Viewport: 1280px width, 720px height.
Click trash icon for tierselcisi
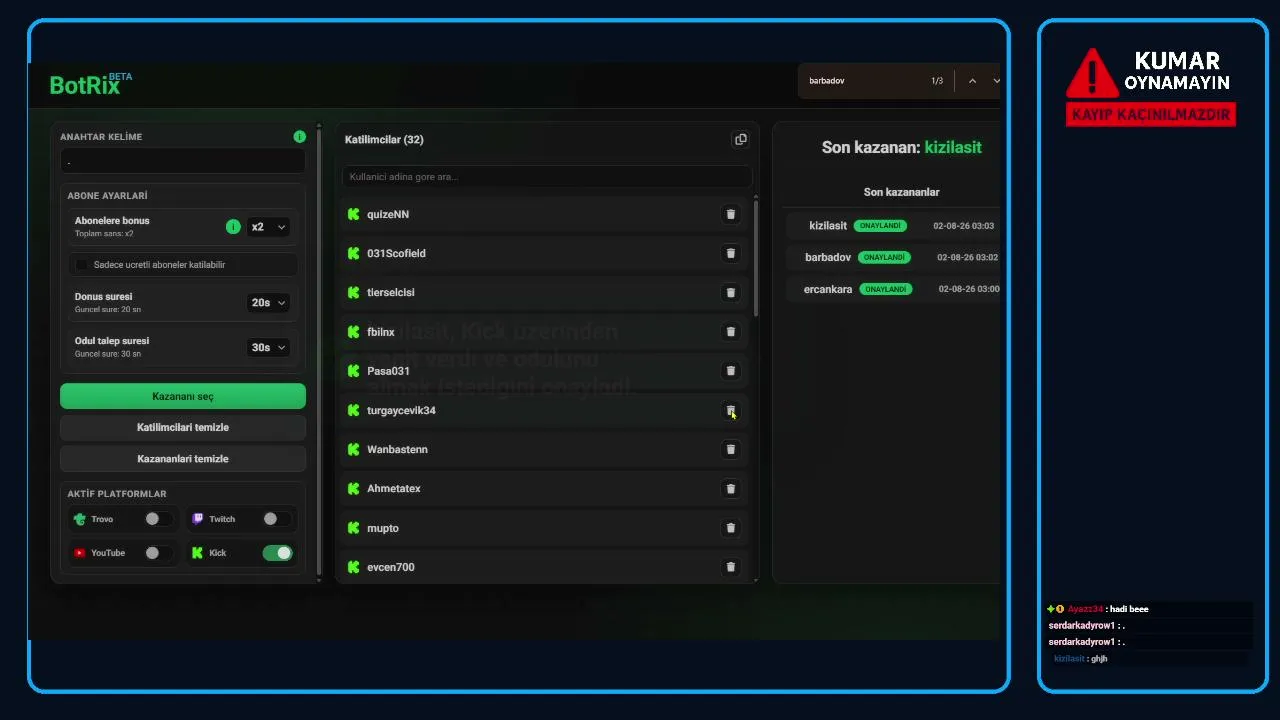point(730,292)
